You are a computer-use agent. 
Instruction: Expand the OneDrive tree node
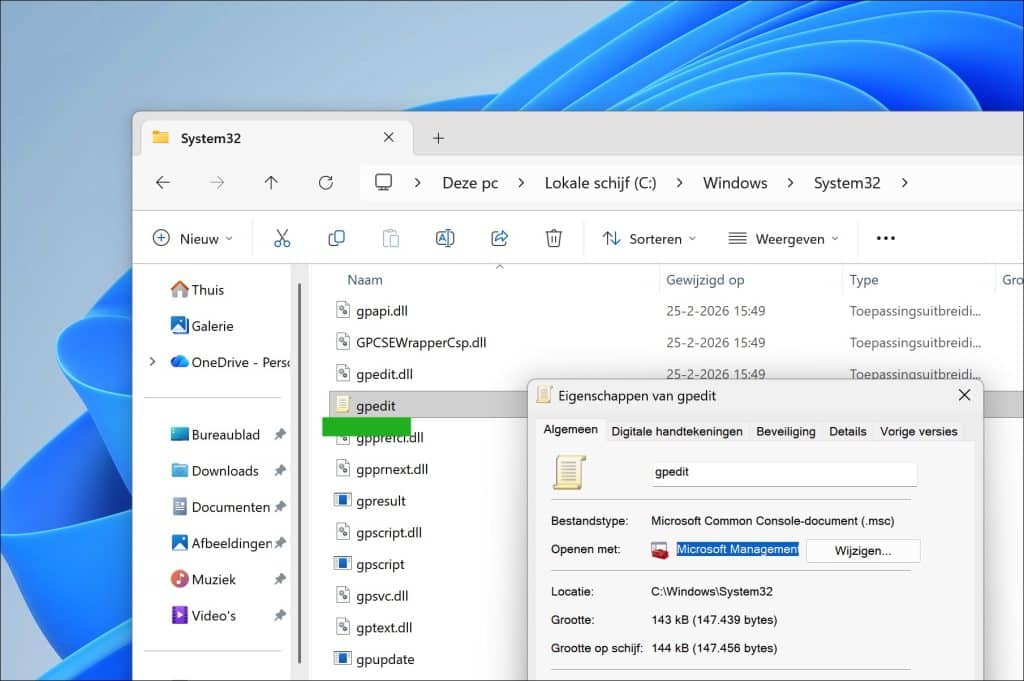click(152, 362)
